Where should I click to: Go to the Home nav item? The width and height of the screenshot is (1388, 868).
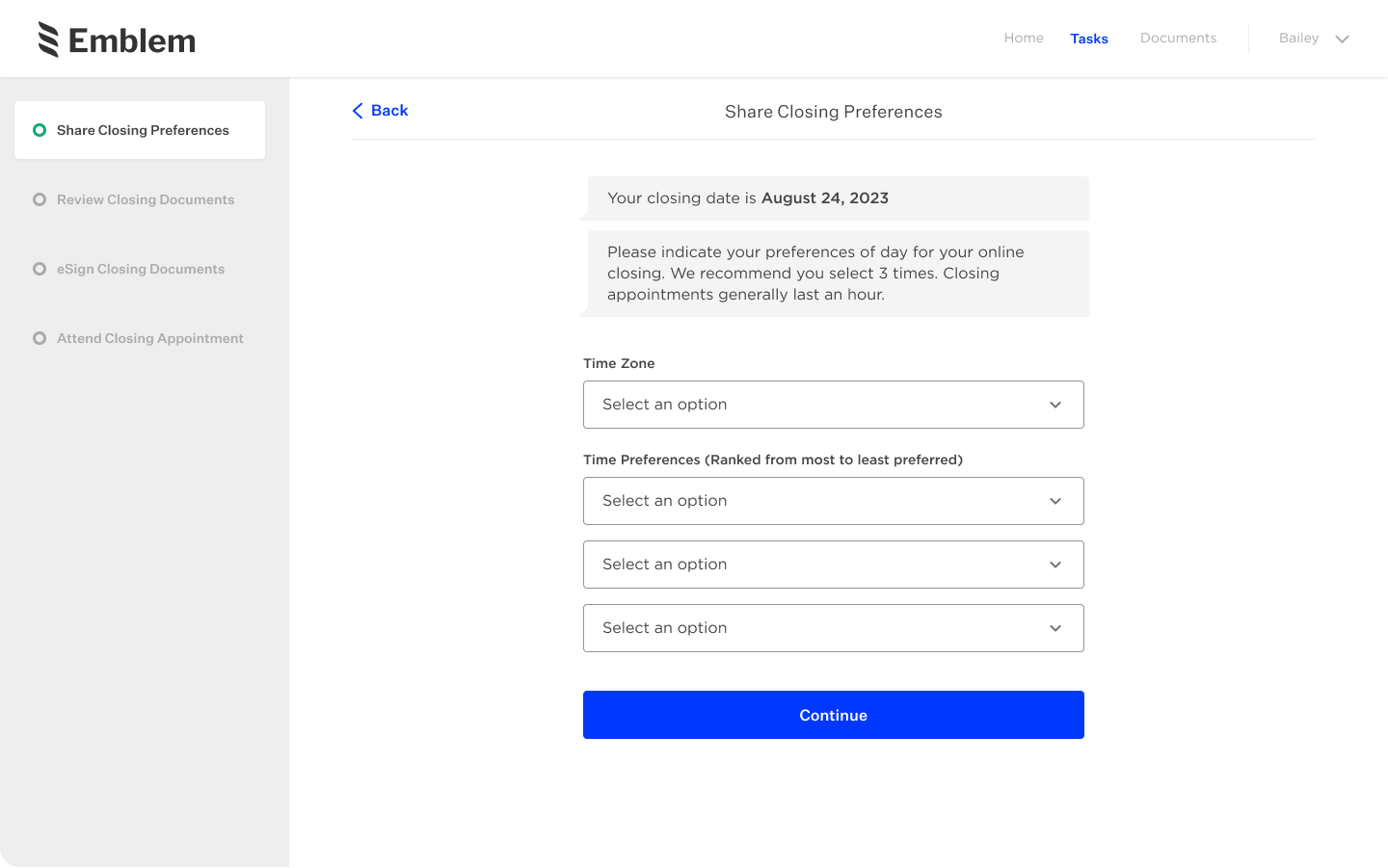click(1024, 39)
